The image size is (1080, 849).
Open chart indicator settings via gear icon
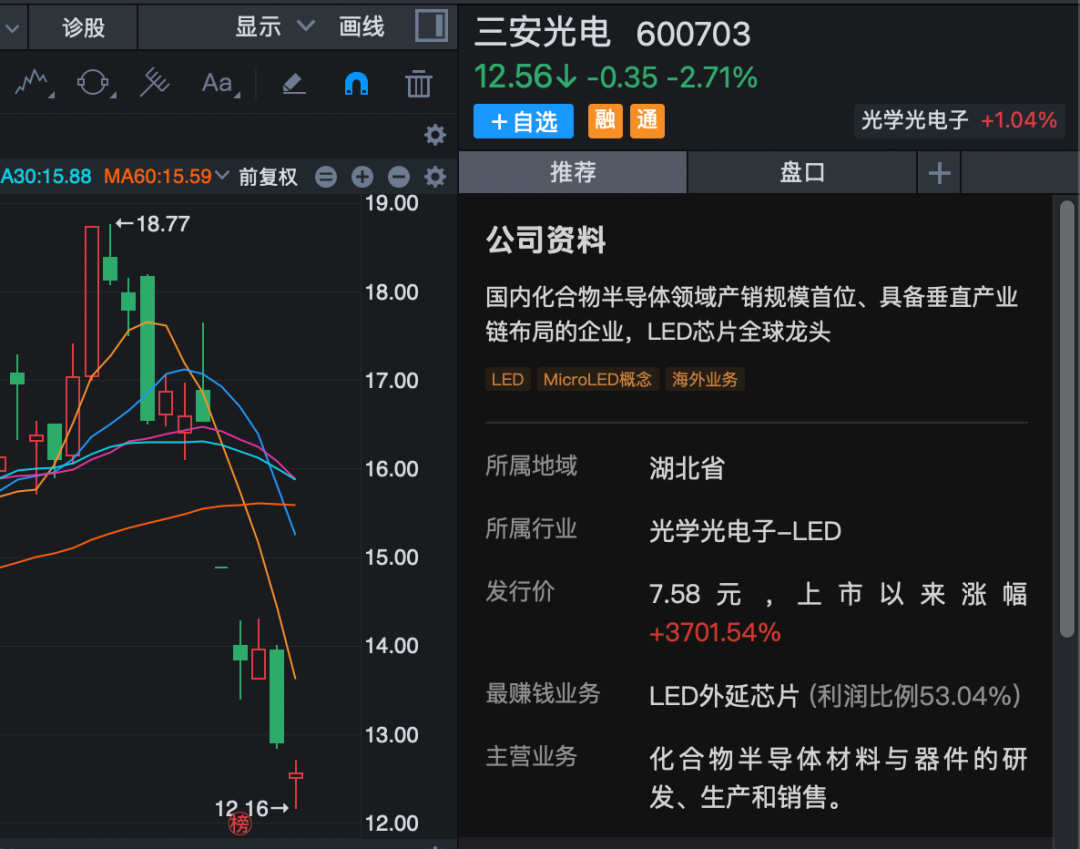[434, 176]
